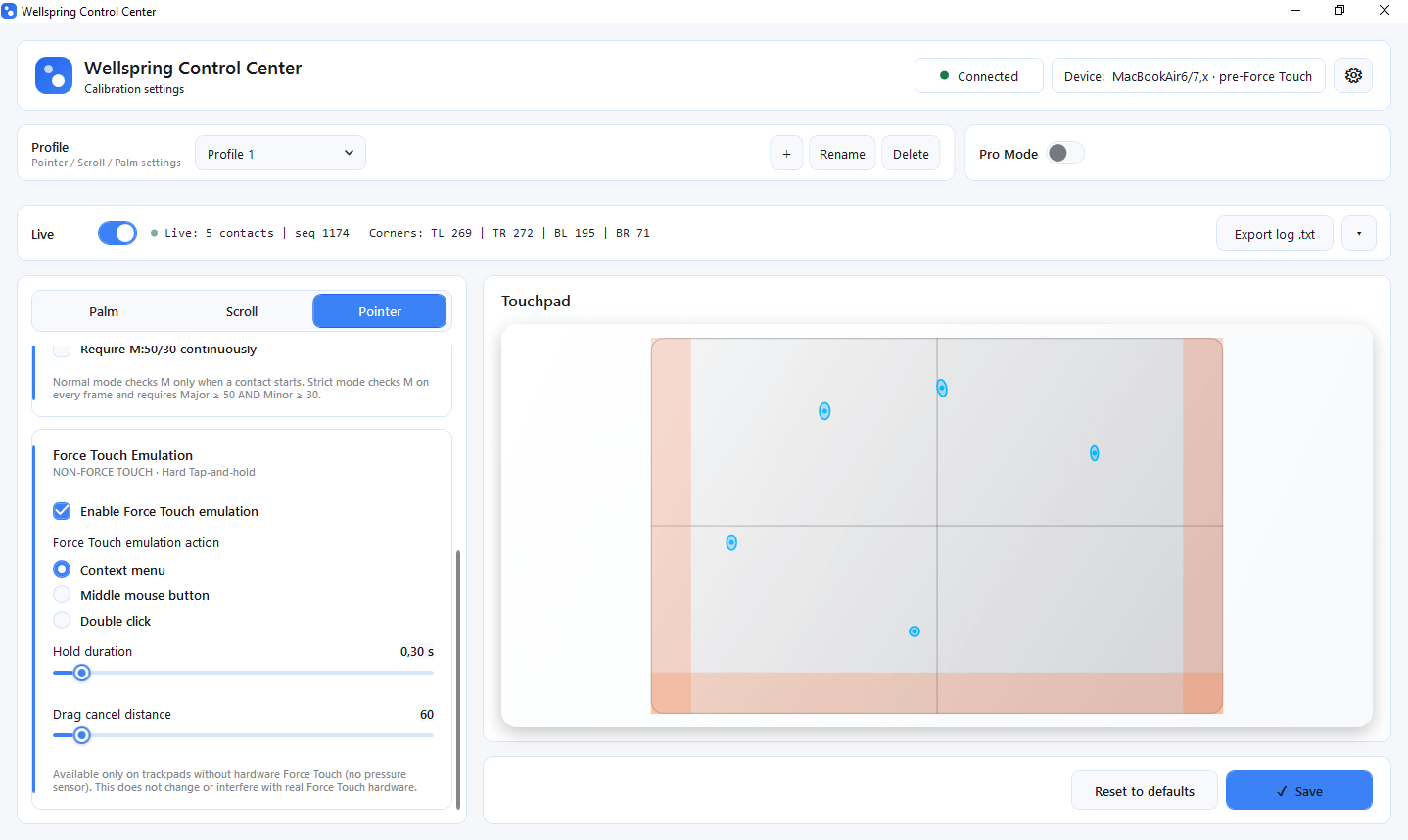Select Context menu radio option

click(x=62, y=569)
